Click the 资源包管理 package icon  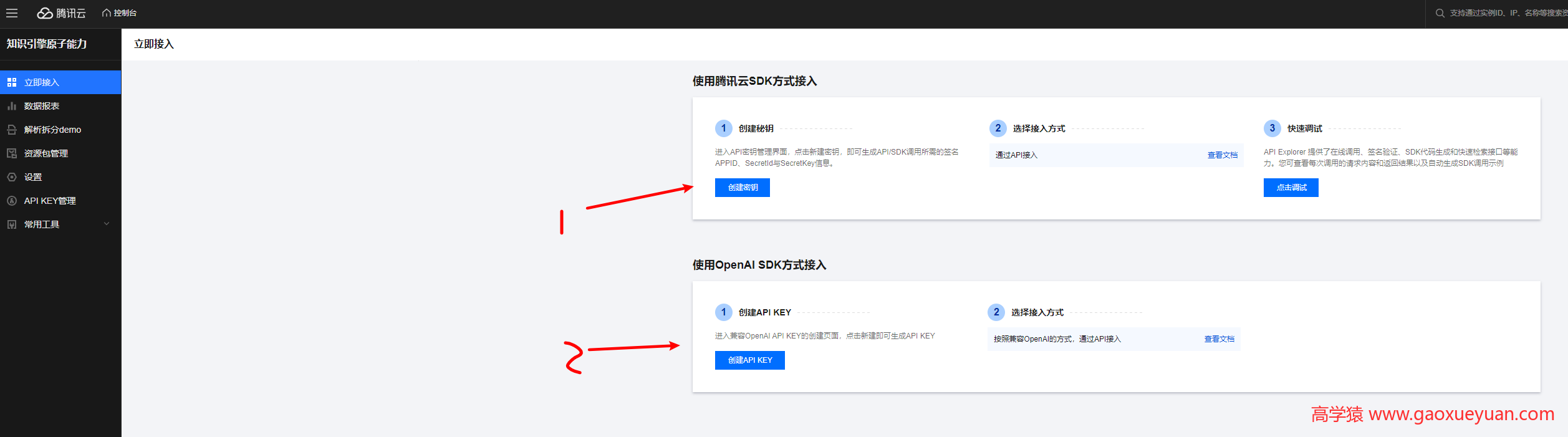(x=12, y=153)
